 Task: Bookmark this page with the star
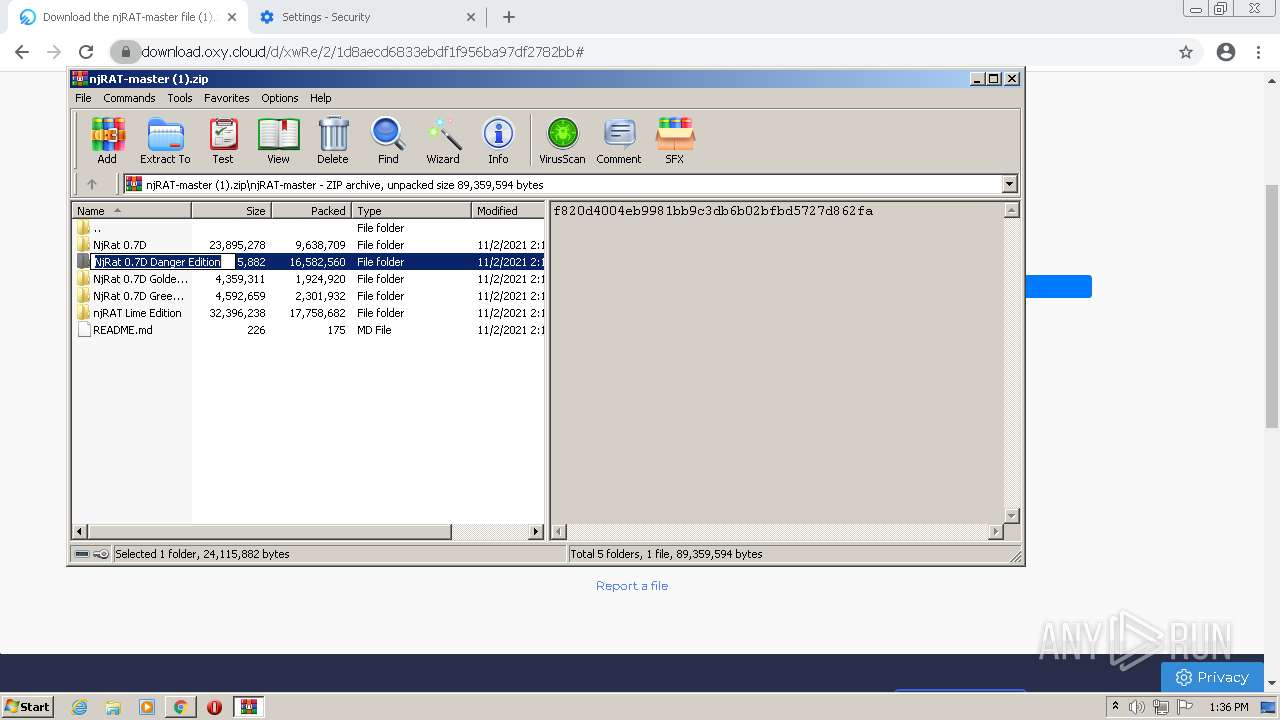[1186, 52]
